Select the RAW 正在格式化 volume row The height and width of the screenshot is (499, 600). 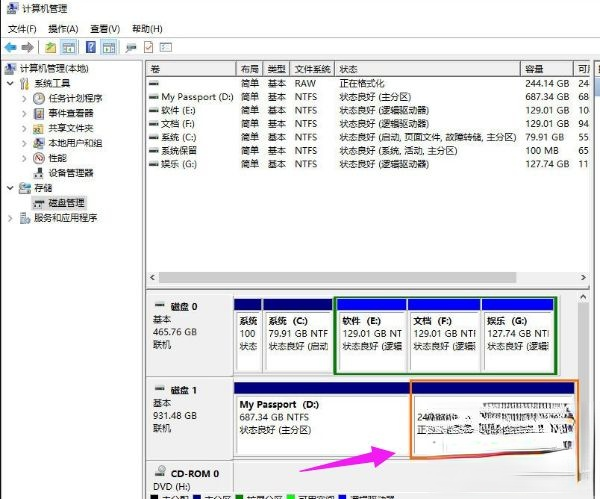click(x=367, y=83)
